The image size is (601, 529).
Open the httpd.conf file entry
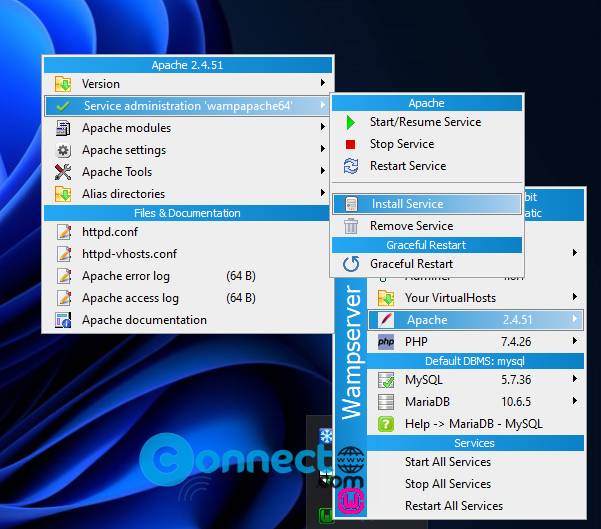187,232
